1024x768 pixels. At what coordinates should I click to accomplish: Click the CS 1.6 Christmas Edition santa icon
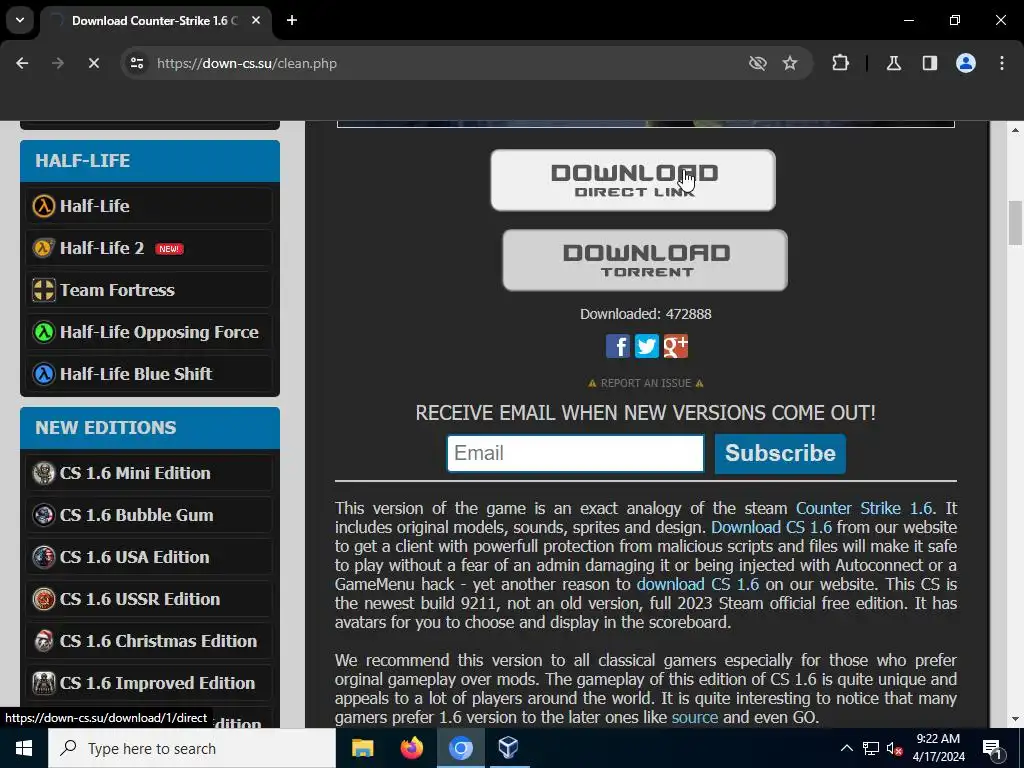click(x=44, y=641)
